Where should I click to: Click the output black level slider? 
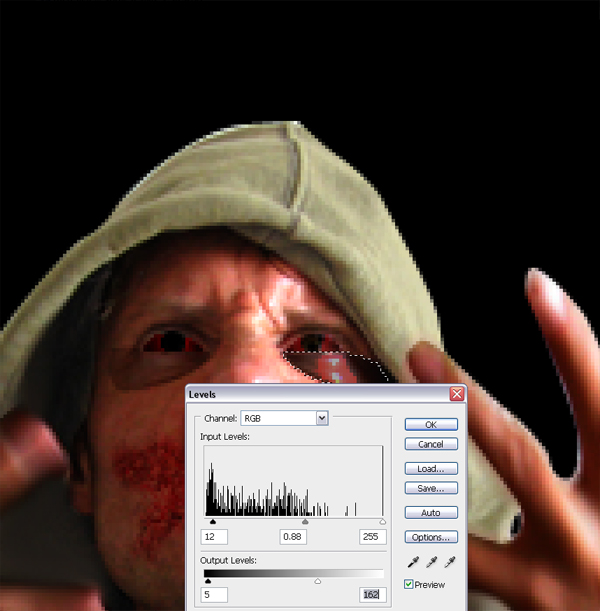(x=208, y=581)
